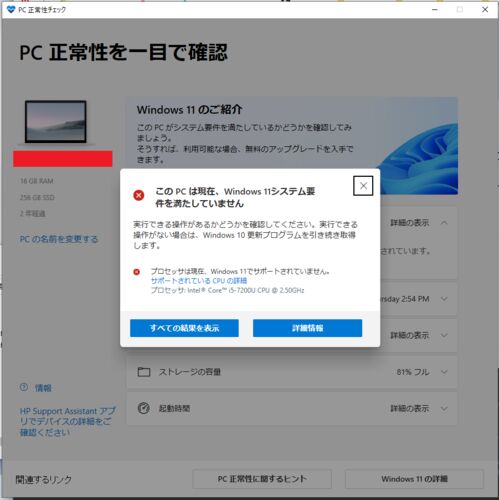
Task: Expand the Thursday 2:54 PM row chevron
Action: point(444,299)
